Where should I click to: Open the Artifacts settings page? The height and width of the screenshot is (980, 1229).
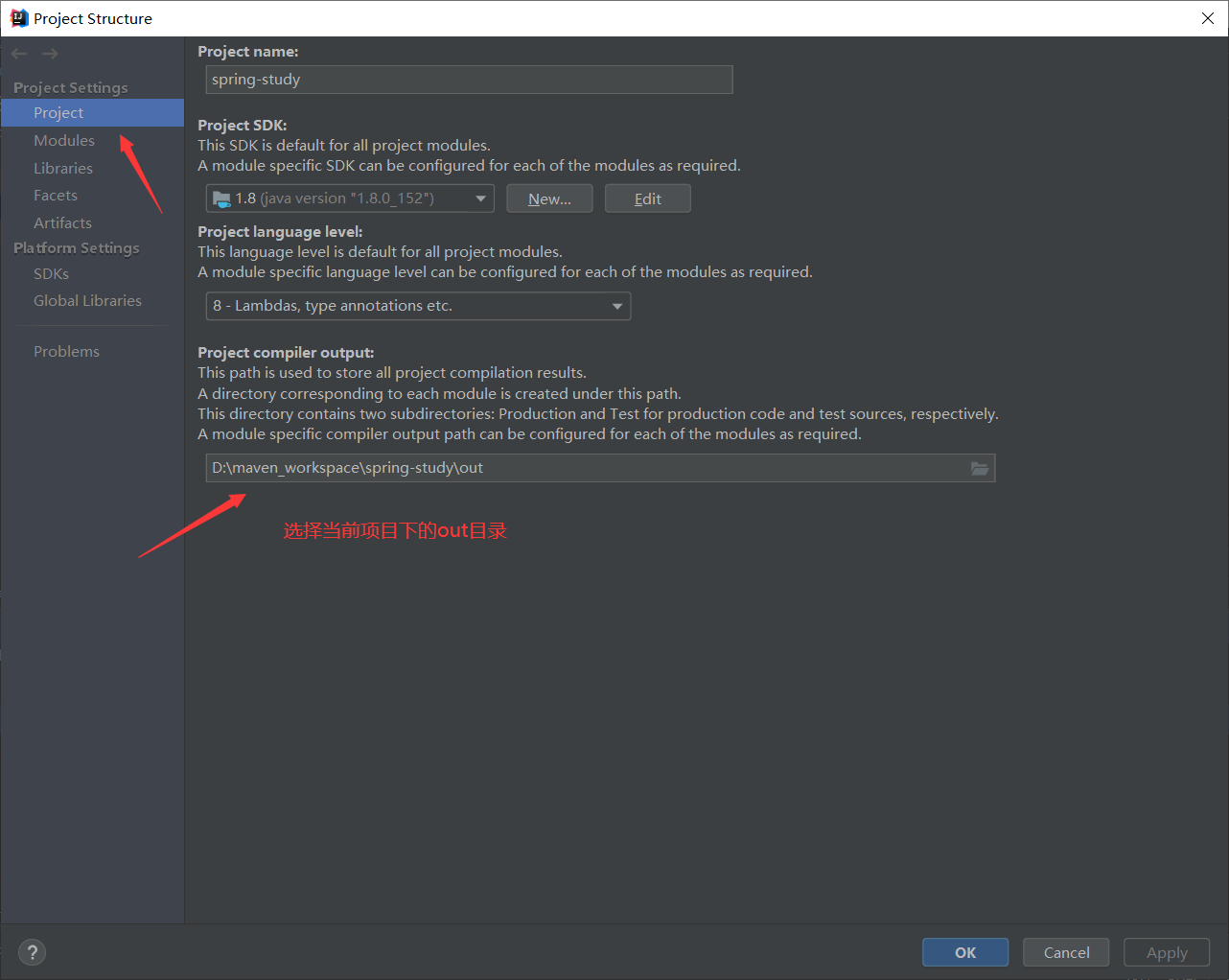tap(62, 222)
